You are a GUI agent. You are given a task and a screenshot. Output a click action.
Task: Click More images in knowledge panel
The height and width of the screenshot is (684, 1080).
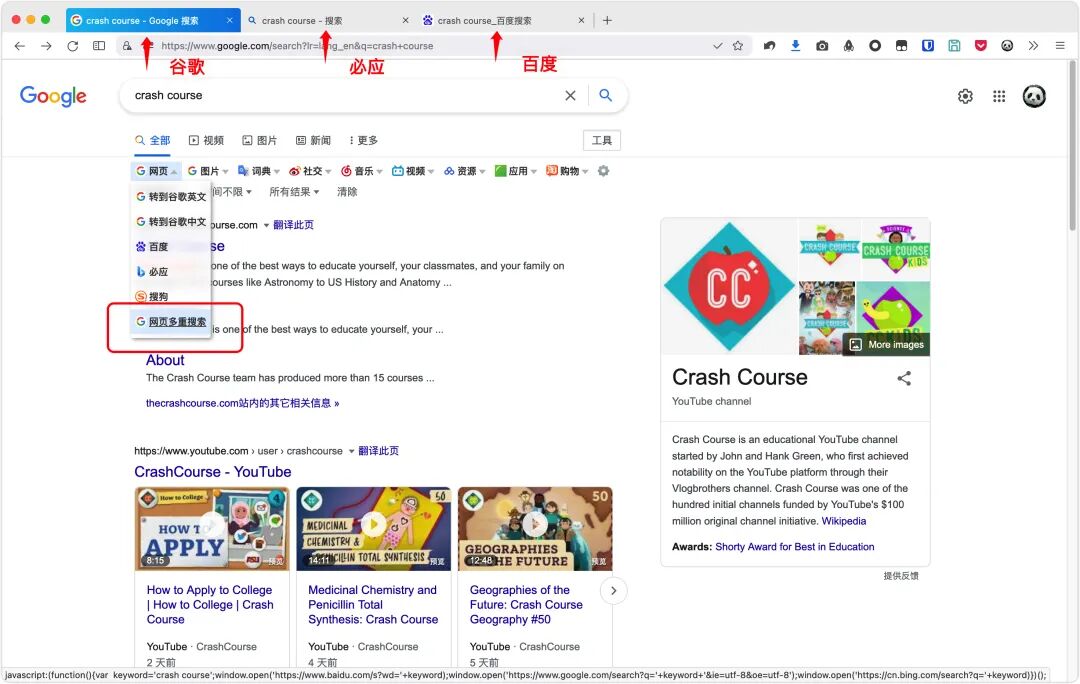click(887, 344)
